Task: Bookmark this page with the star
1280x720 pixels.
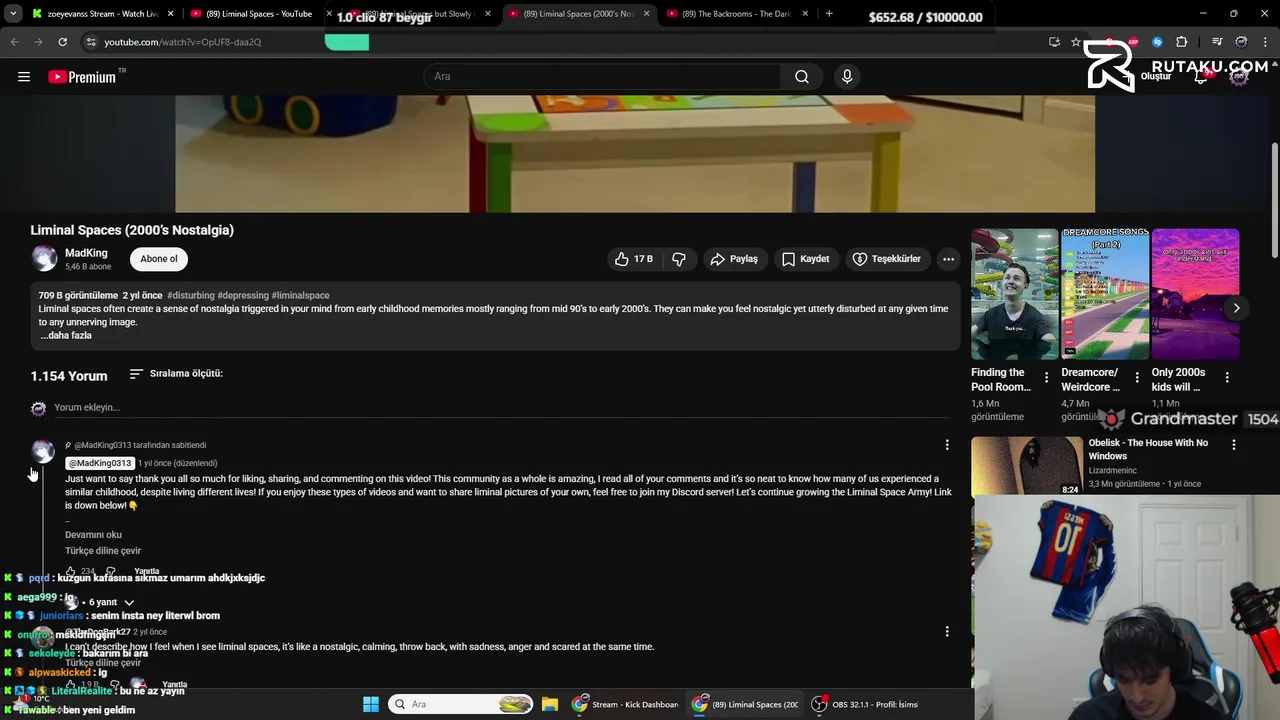Action: [1076, 42]
